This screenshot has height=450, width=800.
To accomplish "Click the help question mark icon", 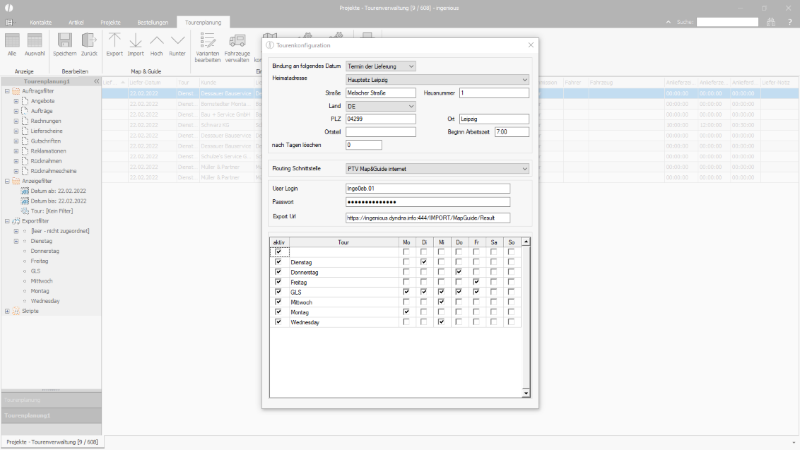I will click(x=790, y=22).
